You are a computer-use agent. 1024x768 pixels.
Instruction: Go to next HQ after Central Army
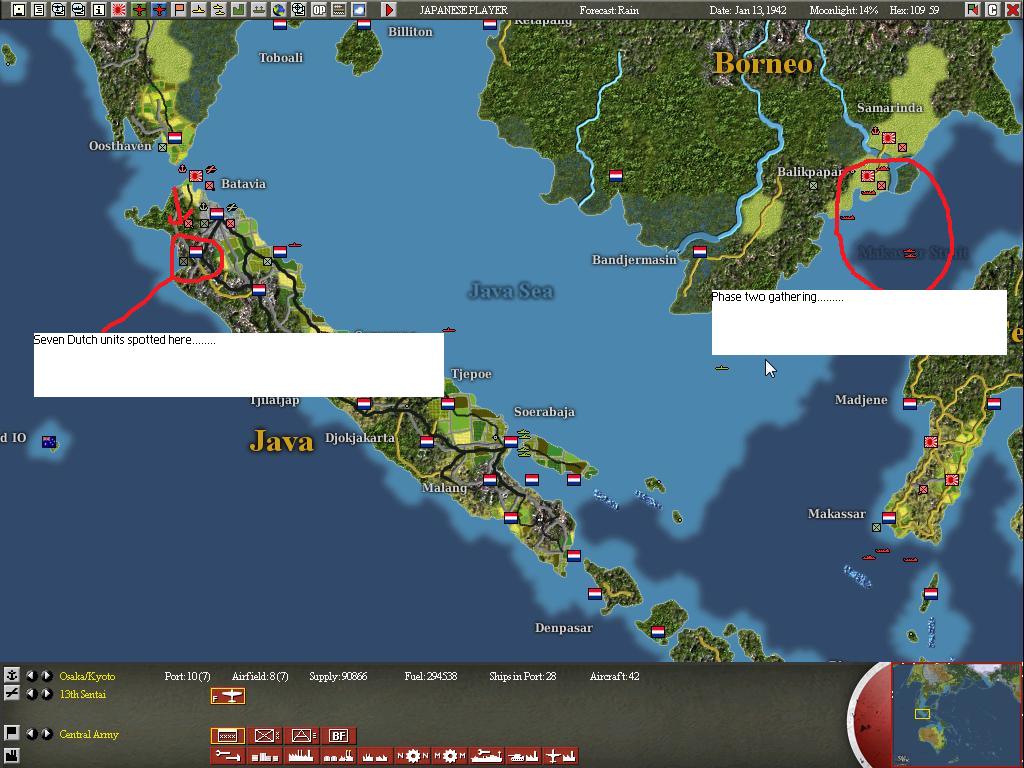point(46,733)
